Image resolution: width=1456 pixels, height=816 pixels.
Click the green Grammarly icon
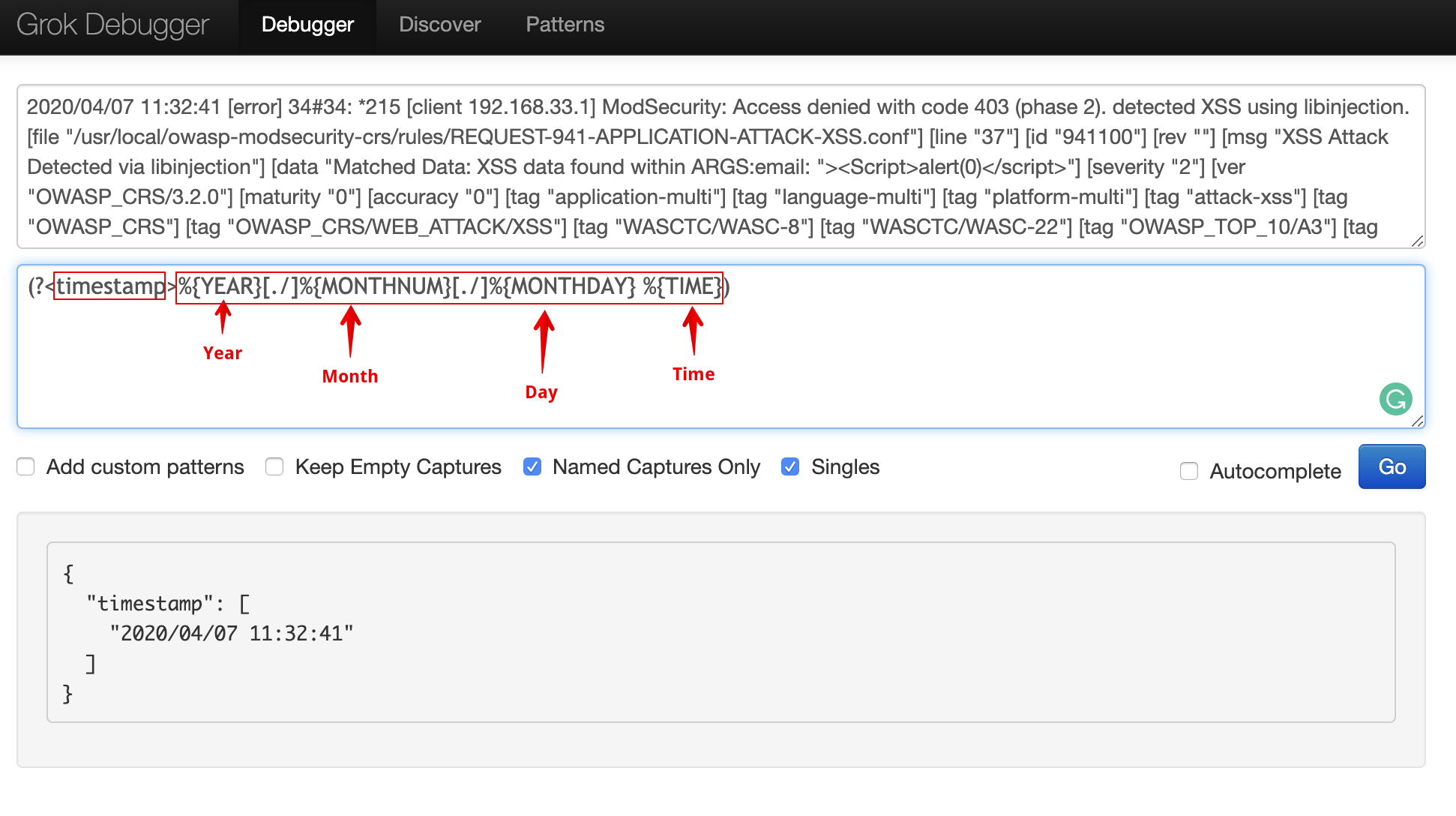click(1395, 399)
